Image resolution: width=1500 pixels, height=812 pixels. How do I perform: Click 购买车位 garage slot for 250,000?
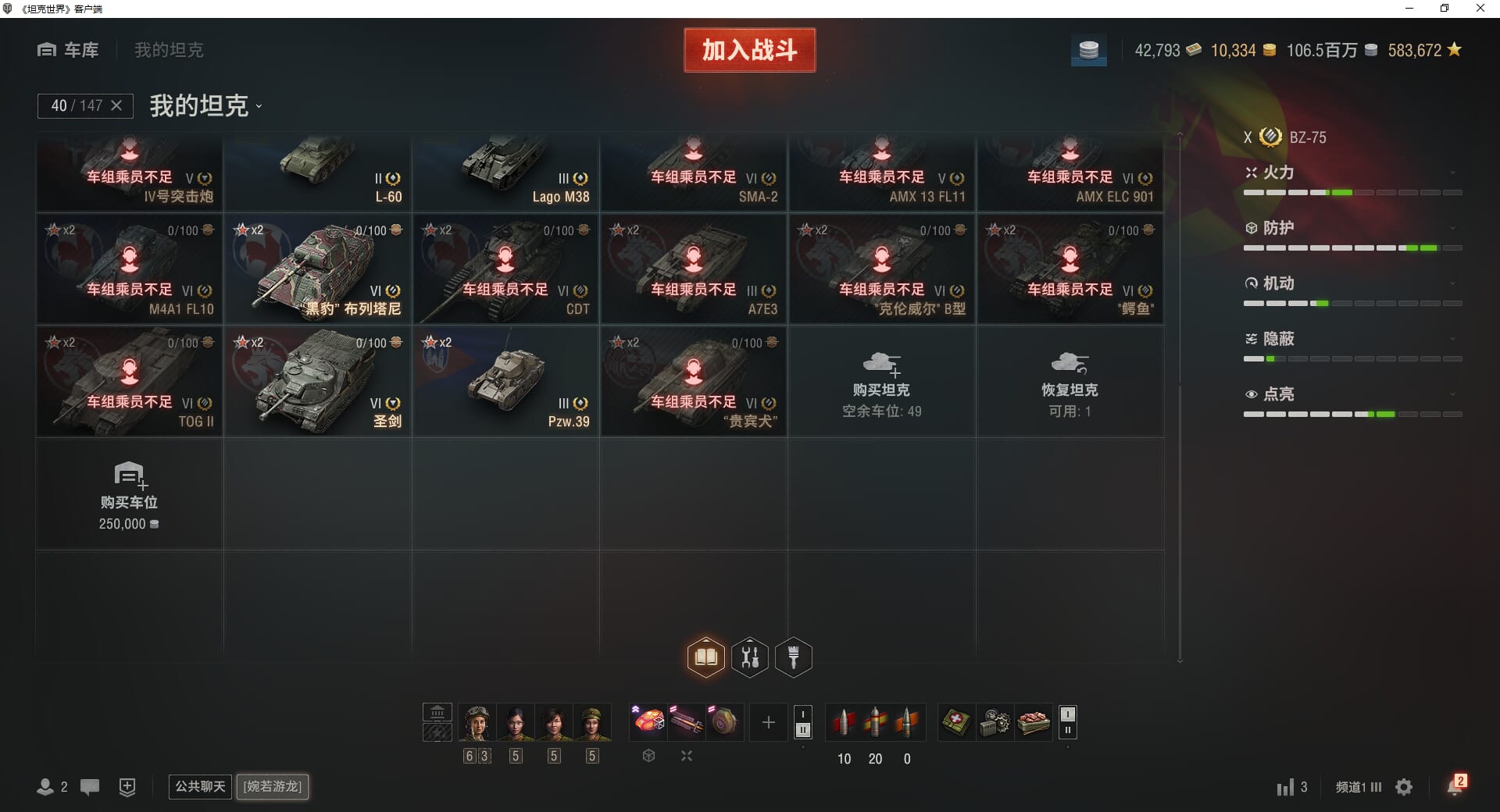pos(130,494)
